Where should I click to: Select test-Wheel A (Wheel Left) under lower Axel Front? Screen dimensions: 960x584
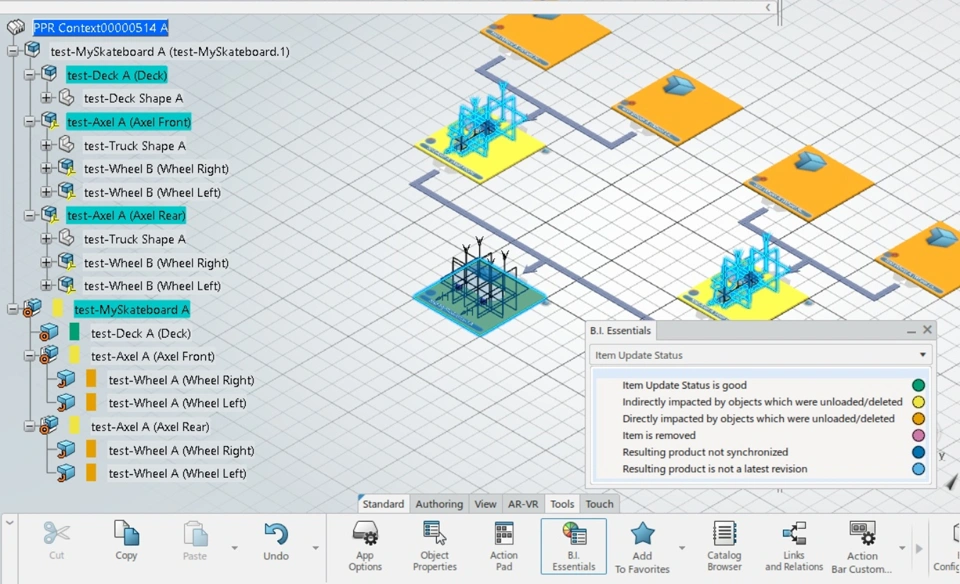coord(178,403)
